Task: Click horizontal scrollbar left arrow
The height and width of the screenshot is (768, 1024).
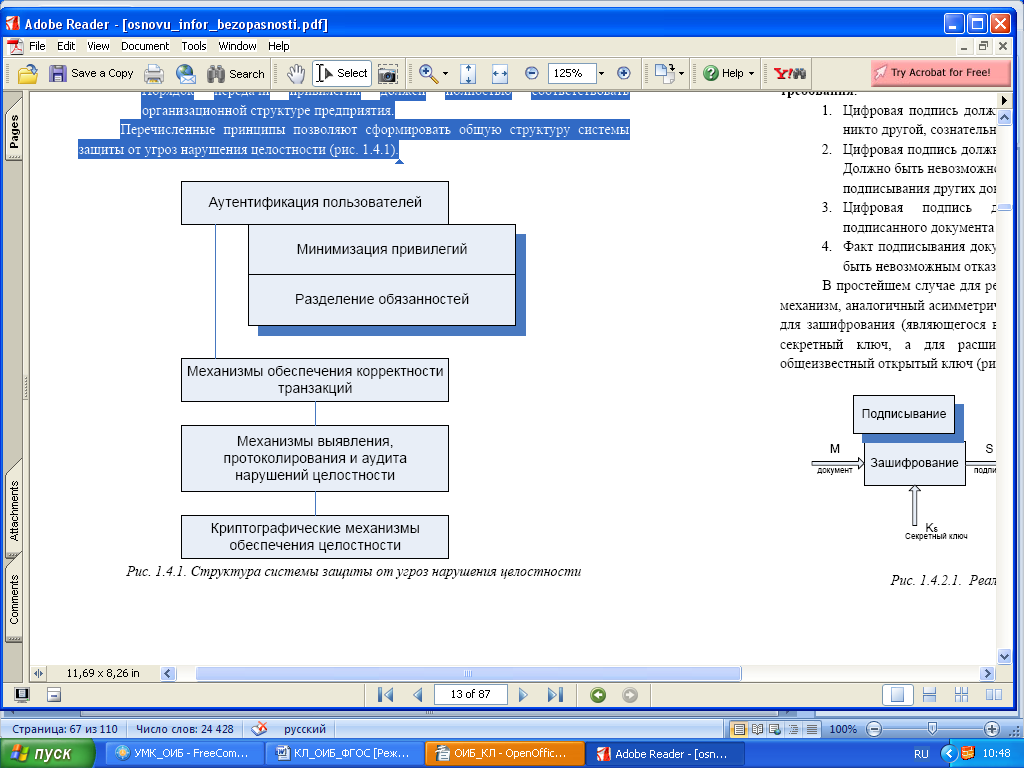Action: tap(168, 673)
